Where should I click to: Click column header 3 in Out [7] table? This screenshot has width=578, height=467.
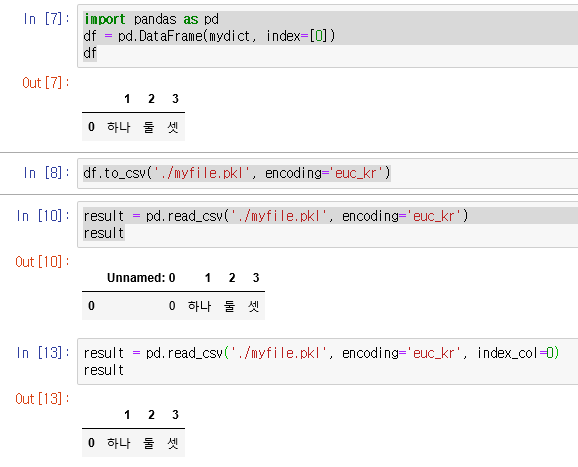175,99
